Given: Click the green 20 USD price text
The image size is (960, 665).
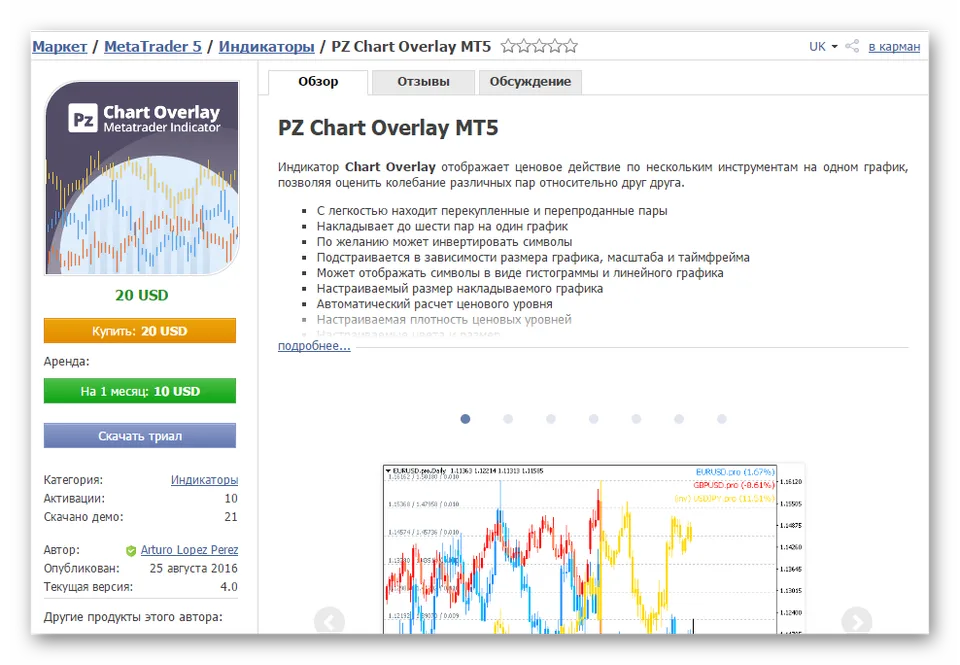Looking at the screenshot, I should click(141, 295).
